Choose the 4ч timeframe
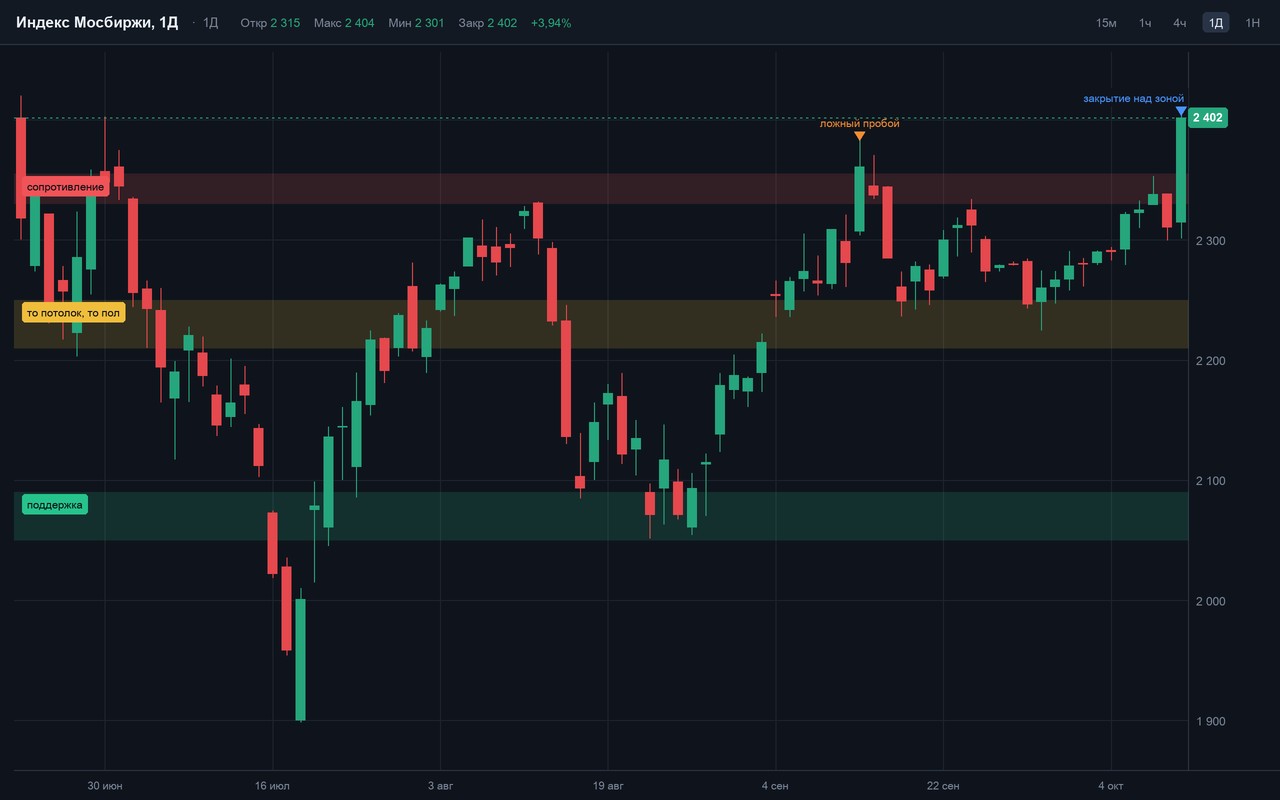The image size is (1280, 800). pyautogui.click(x=1180, y=22)
